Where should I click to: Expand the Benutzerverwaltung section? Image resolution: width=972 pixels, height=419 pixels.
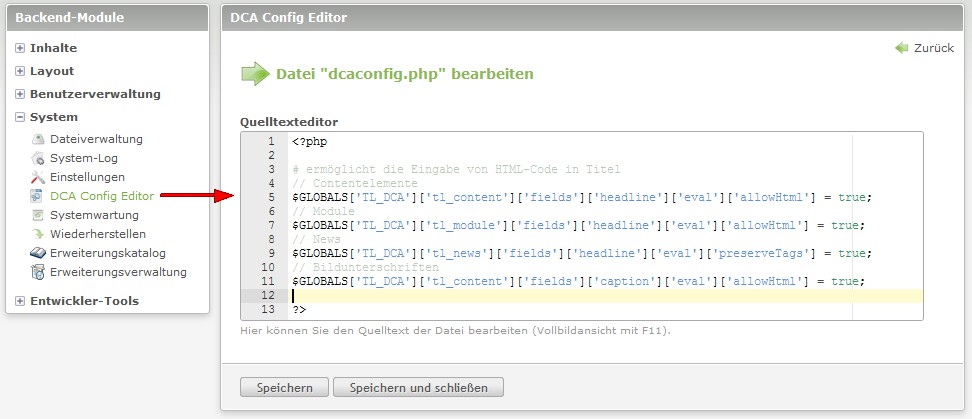pos(20,94)
